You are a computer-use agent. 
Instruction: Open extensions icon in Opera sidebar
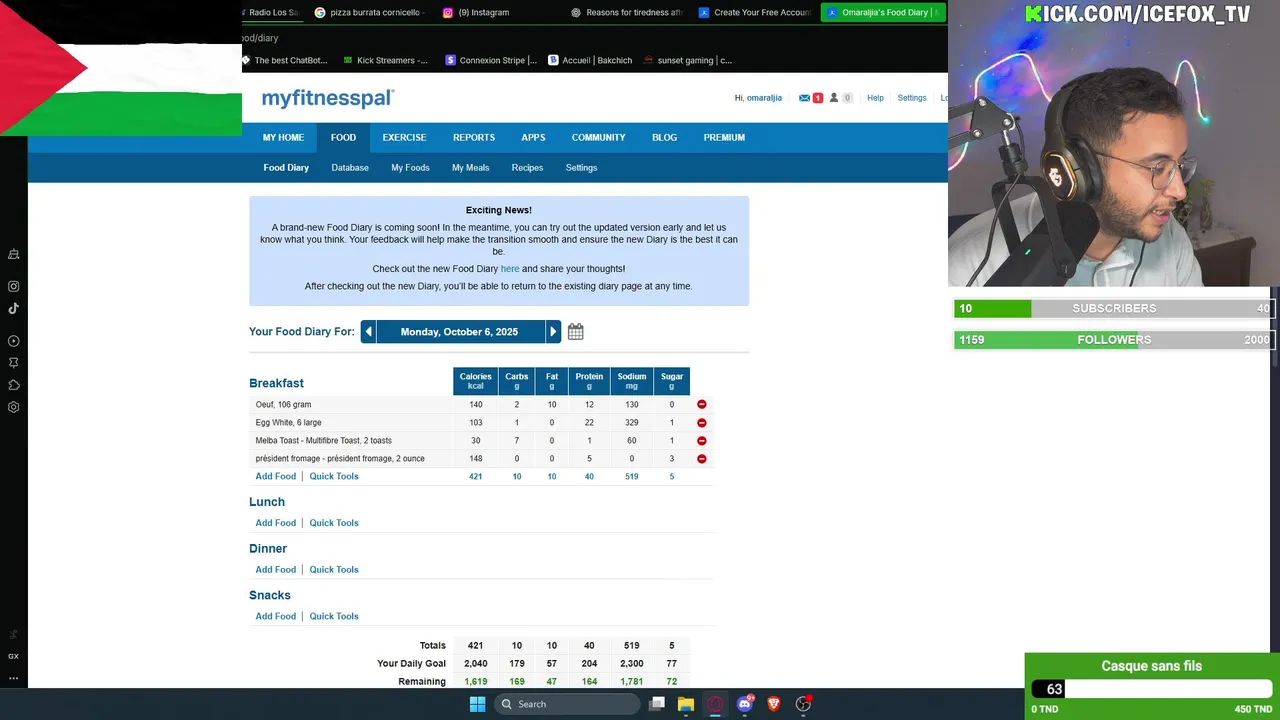click(x=14, y=385)
